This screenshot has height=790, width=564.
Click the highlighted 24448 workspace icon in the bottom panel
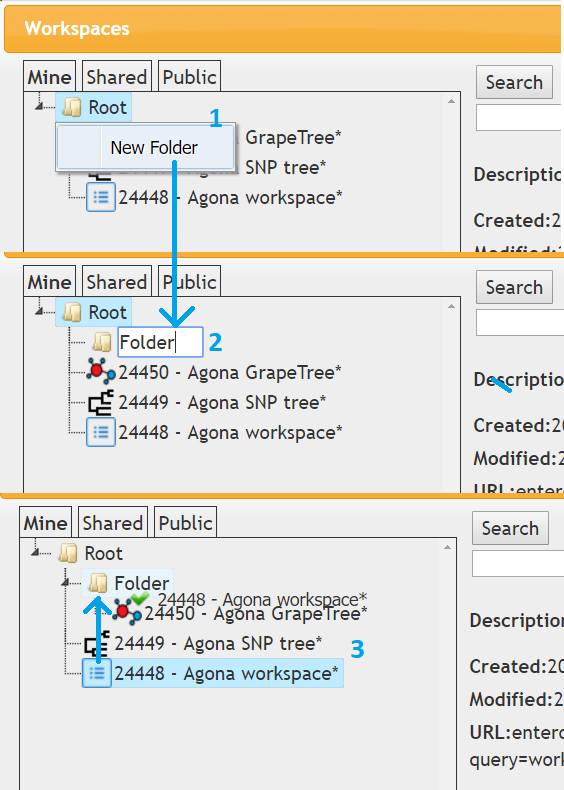97,673
